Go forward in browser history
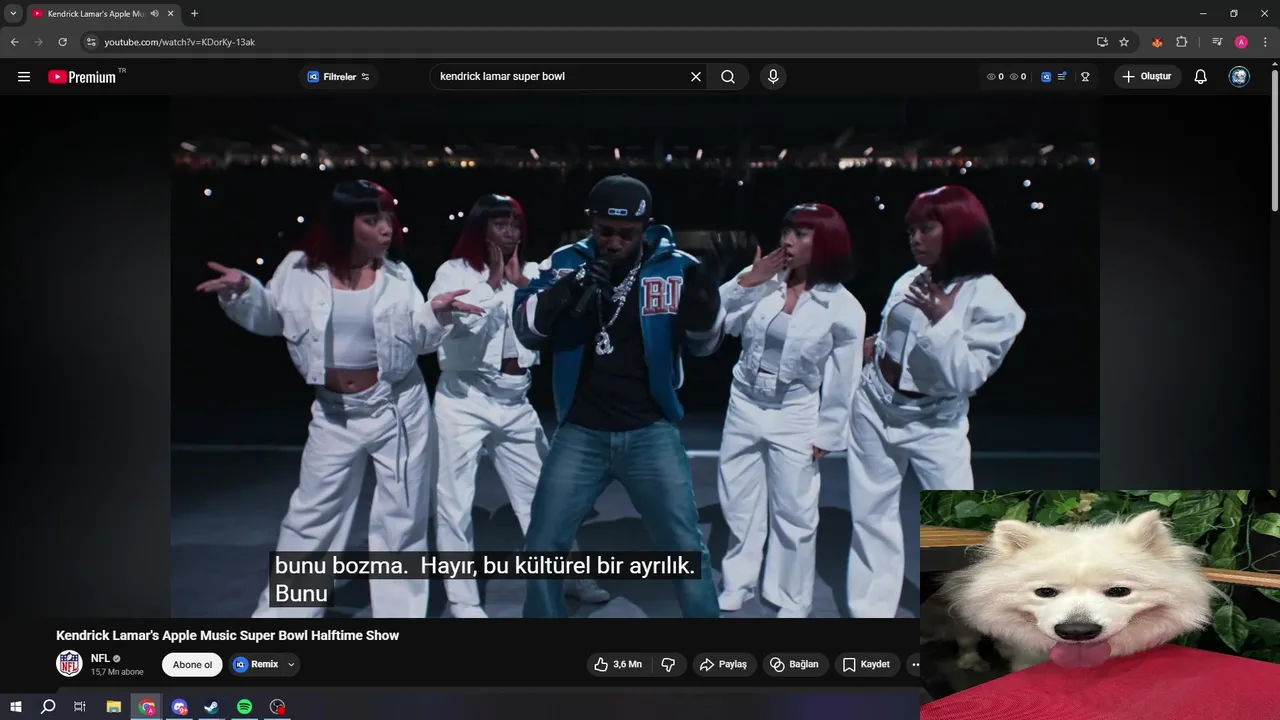1280x720 pixels. (38, 42)
